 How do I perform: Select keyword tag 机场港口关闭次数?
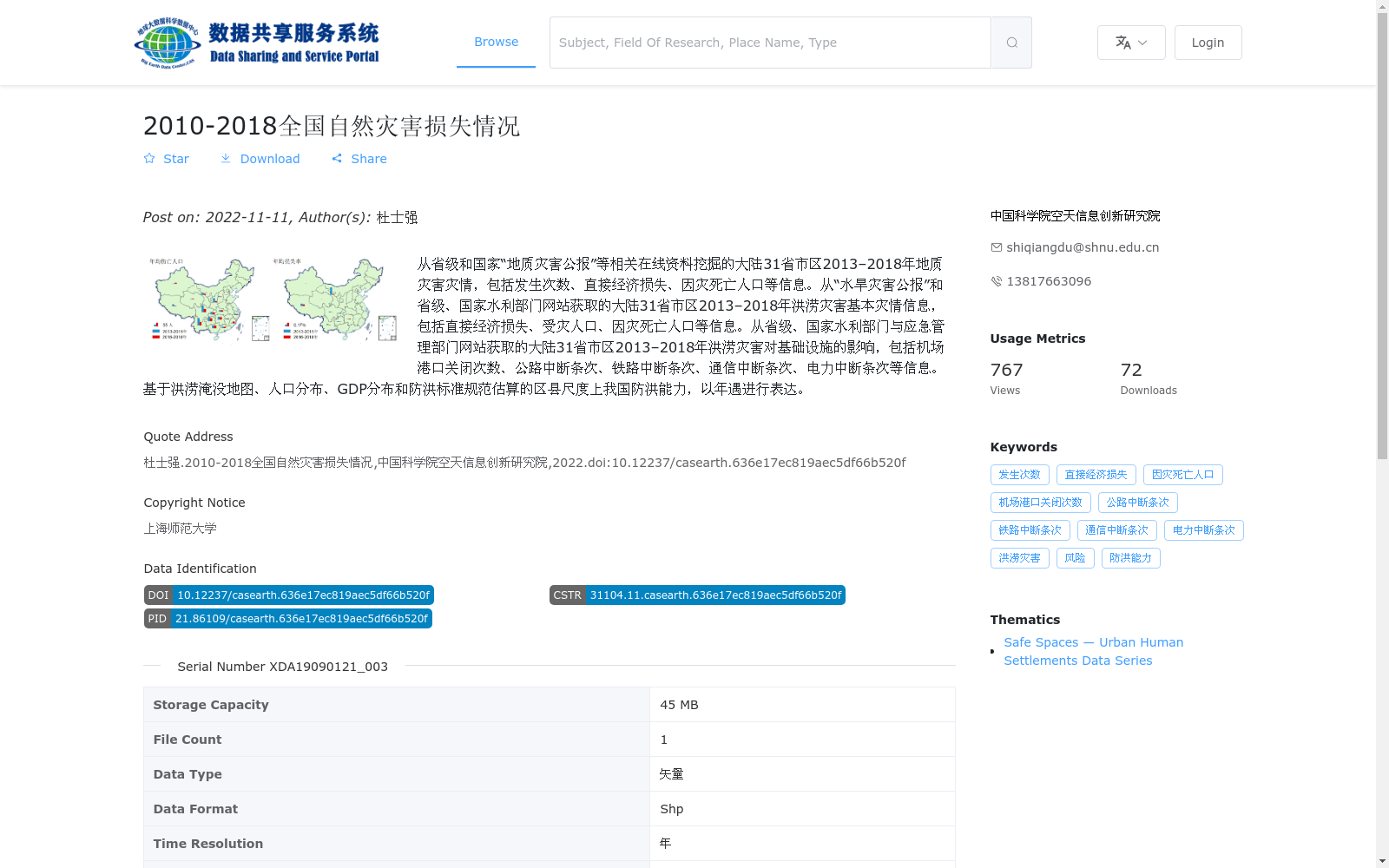coord(1041,503)
